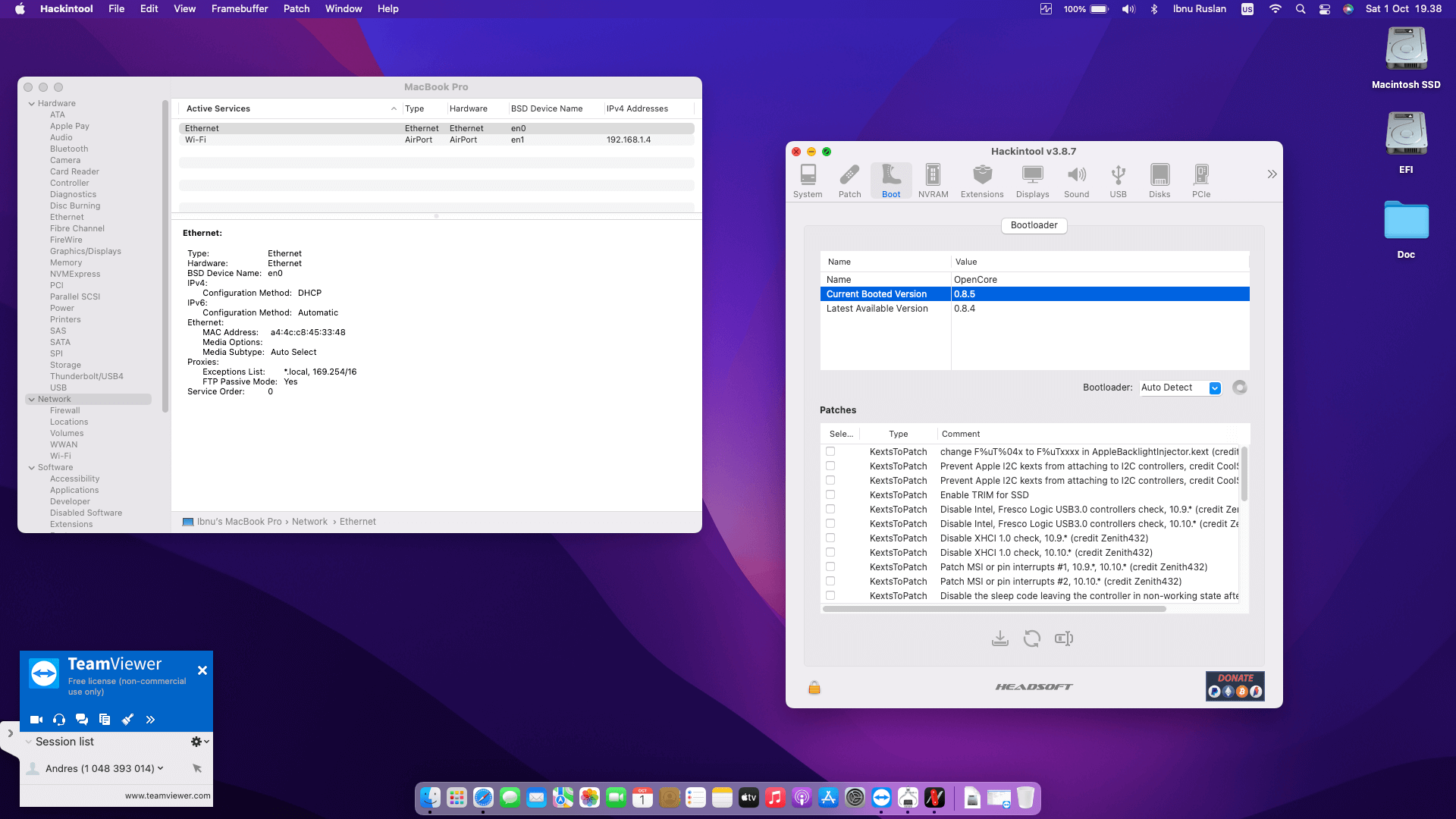The width and height of the screenshot is (1456, 819).
Task: Go to the USB section
Action: click(1118, 181)
